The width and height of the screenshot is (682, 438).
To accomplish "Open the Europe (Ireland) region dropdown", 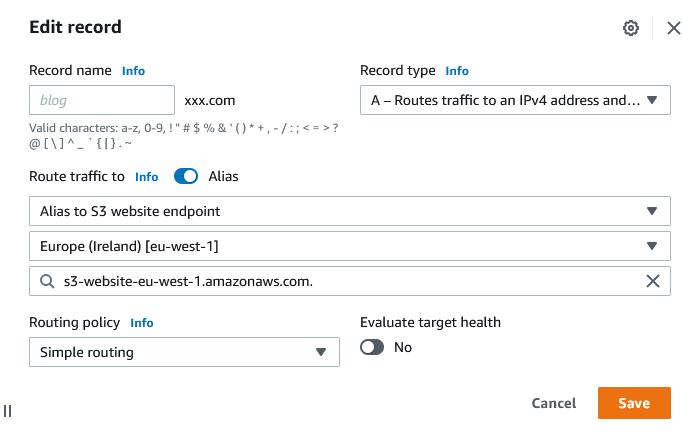I will (x=350, y=246).
